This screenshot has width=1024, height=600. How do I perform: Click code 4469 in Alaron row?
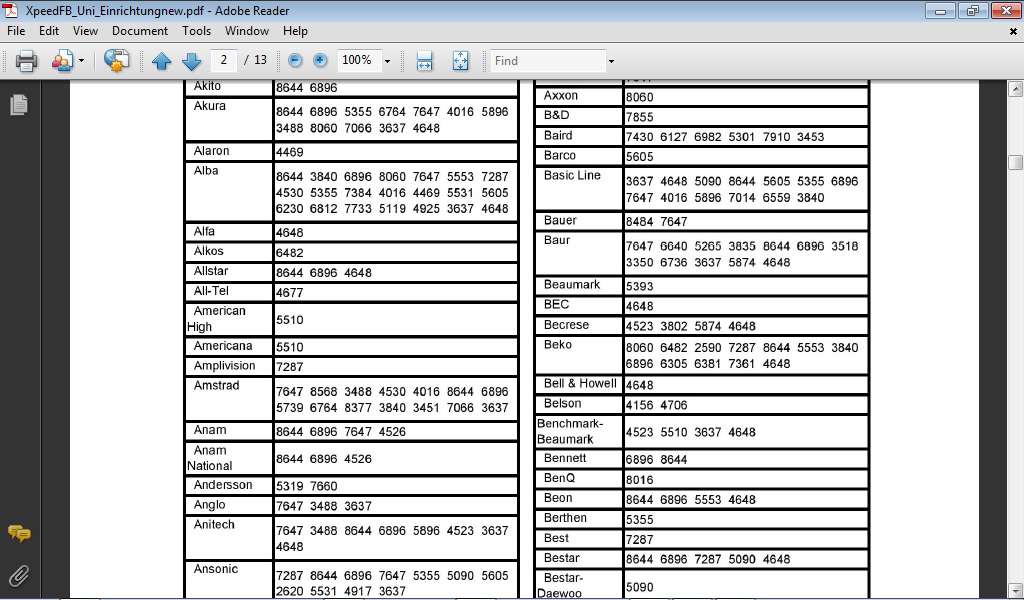click(x=289, y=152)
